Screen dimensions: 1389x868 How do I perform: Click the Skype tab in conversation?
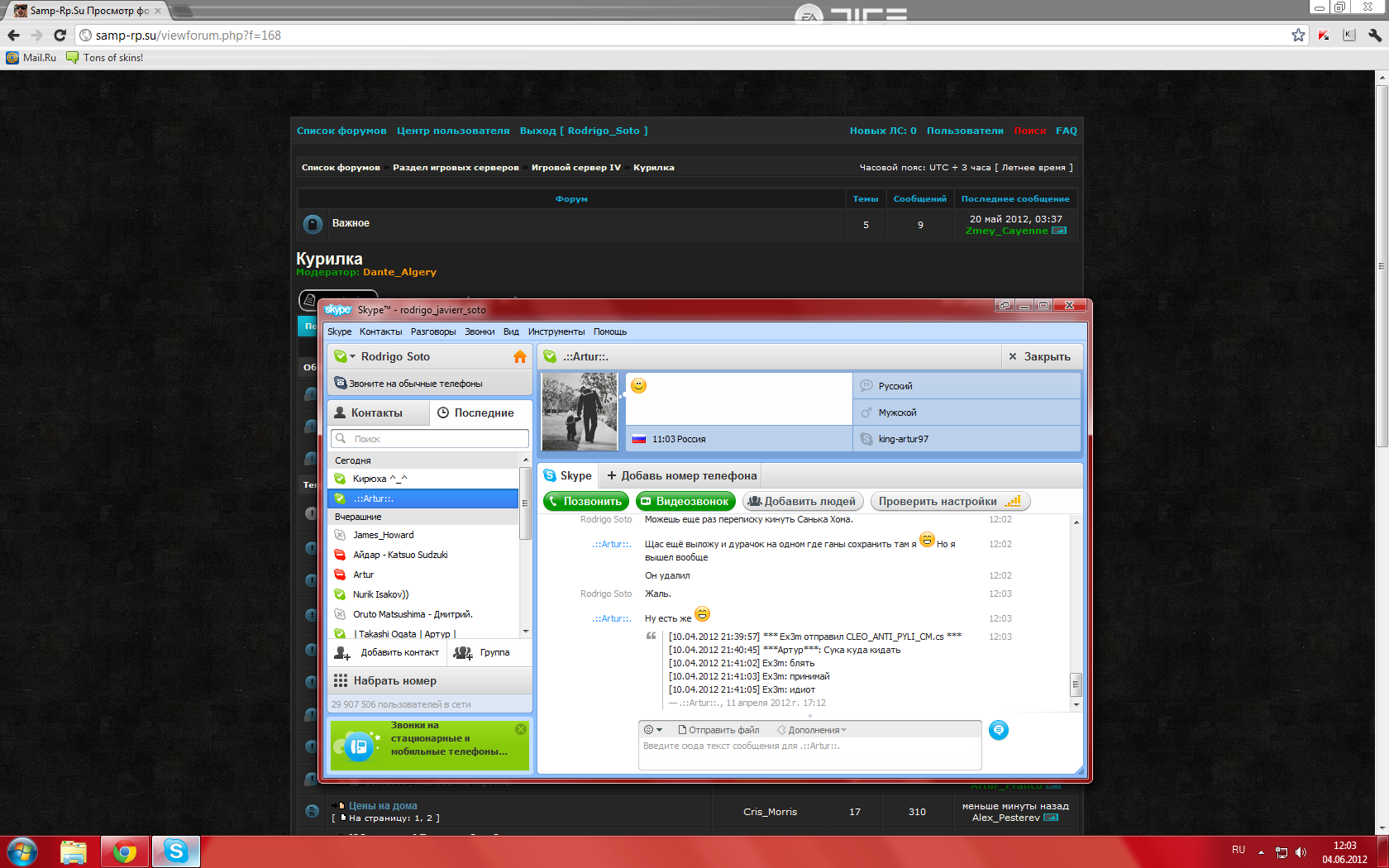point(568,476)
